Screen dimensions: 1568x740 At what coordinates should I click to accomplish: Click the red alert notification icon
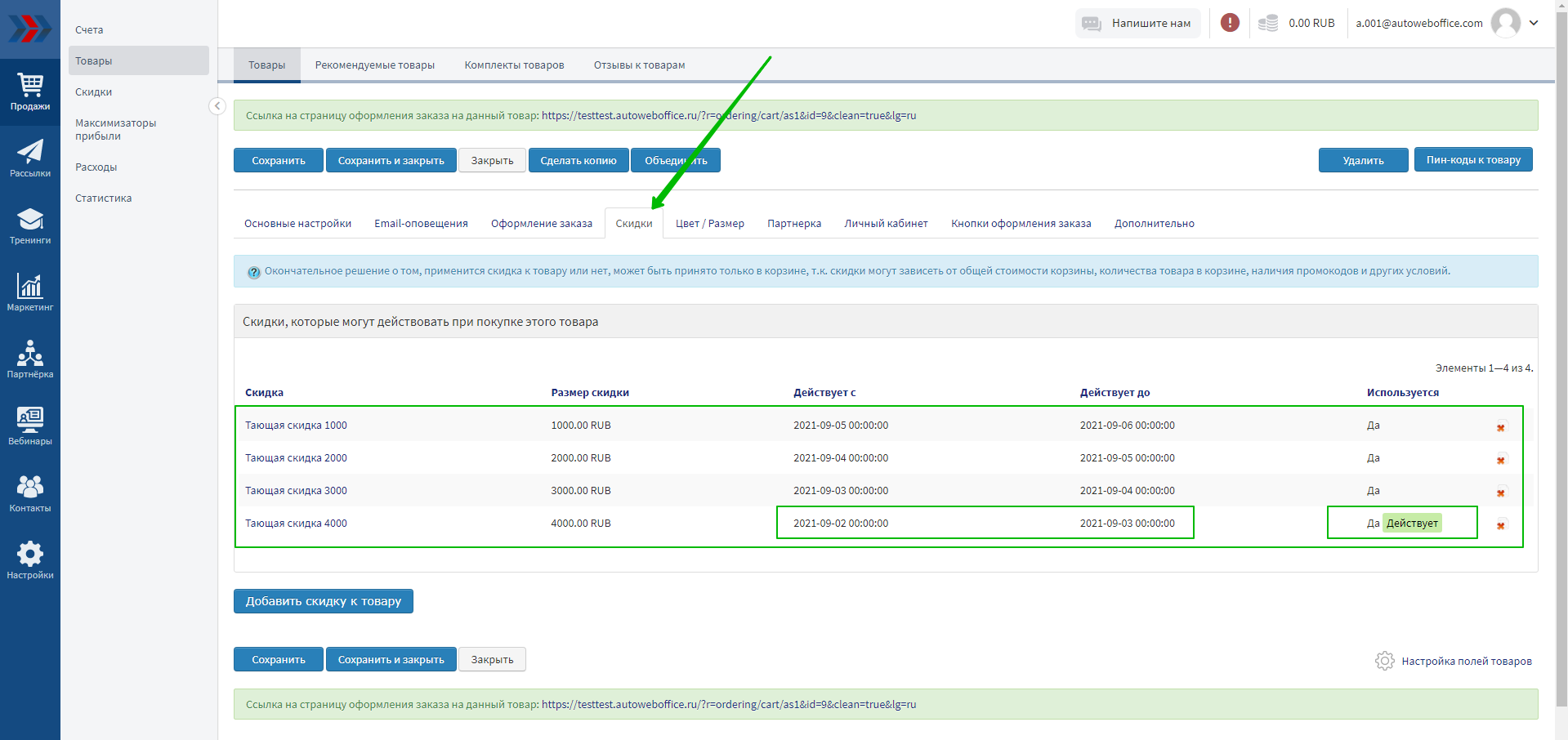tap(1230, 23)
